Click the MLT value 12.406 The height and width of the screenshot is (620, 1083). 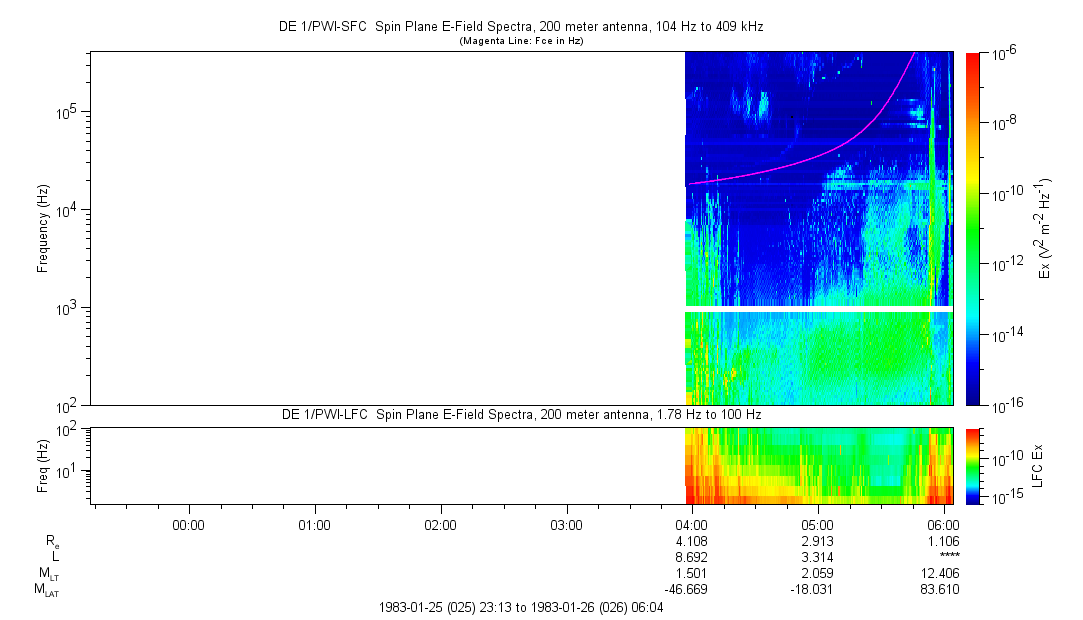point(944,573)
